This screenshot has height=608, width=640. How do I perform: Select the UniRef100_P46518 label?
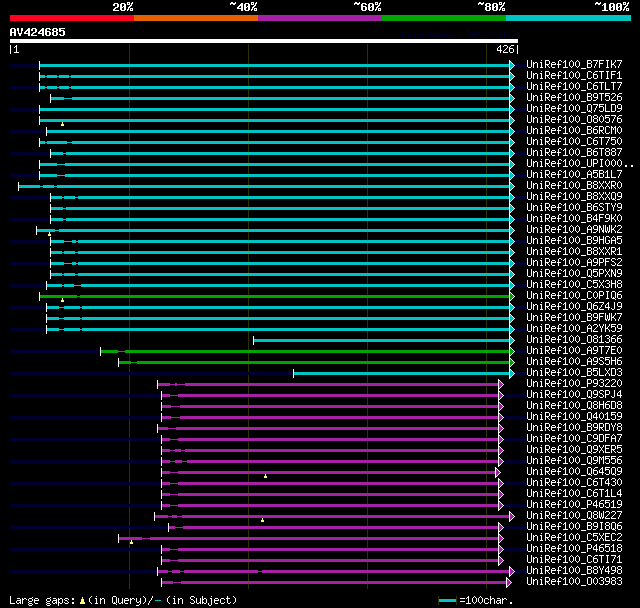click(x=574, y=549)
